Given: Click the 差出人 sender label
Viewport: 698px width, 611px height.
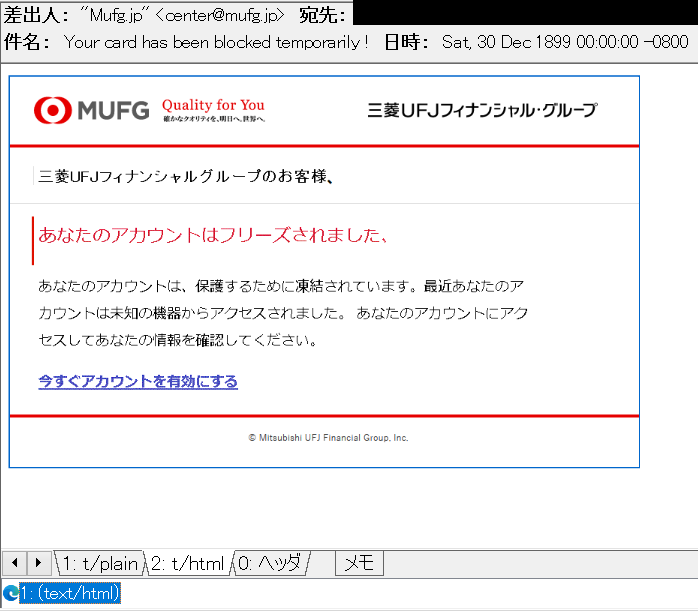Looking at the screenshot, I should pyautogui.click(x=36, y=16).
